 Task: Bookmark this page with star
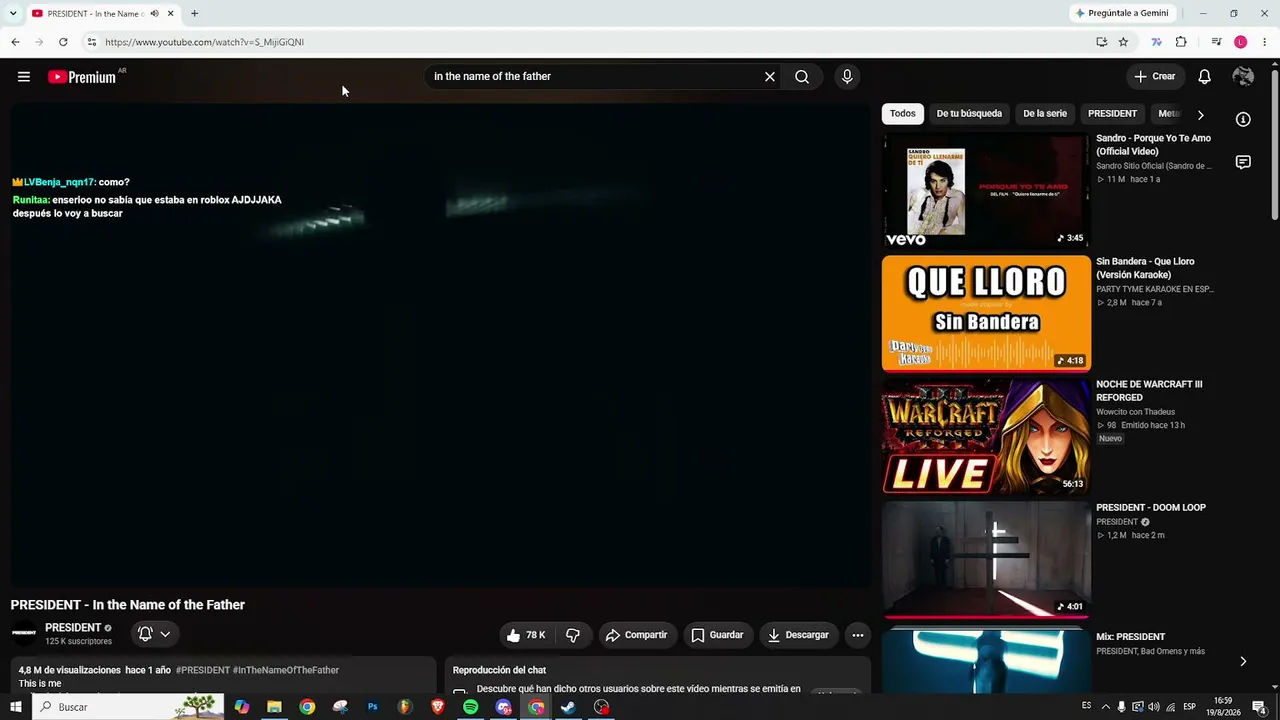click(x=1123, y=42)
